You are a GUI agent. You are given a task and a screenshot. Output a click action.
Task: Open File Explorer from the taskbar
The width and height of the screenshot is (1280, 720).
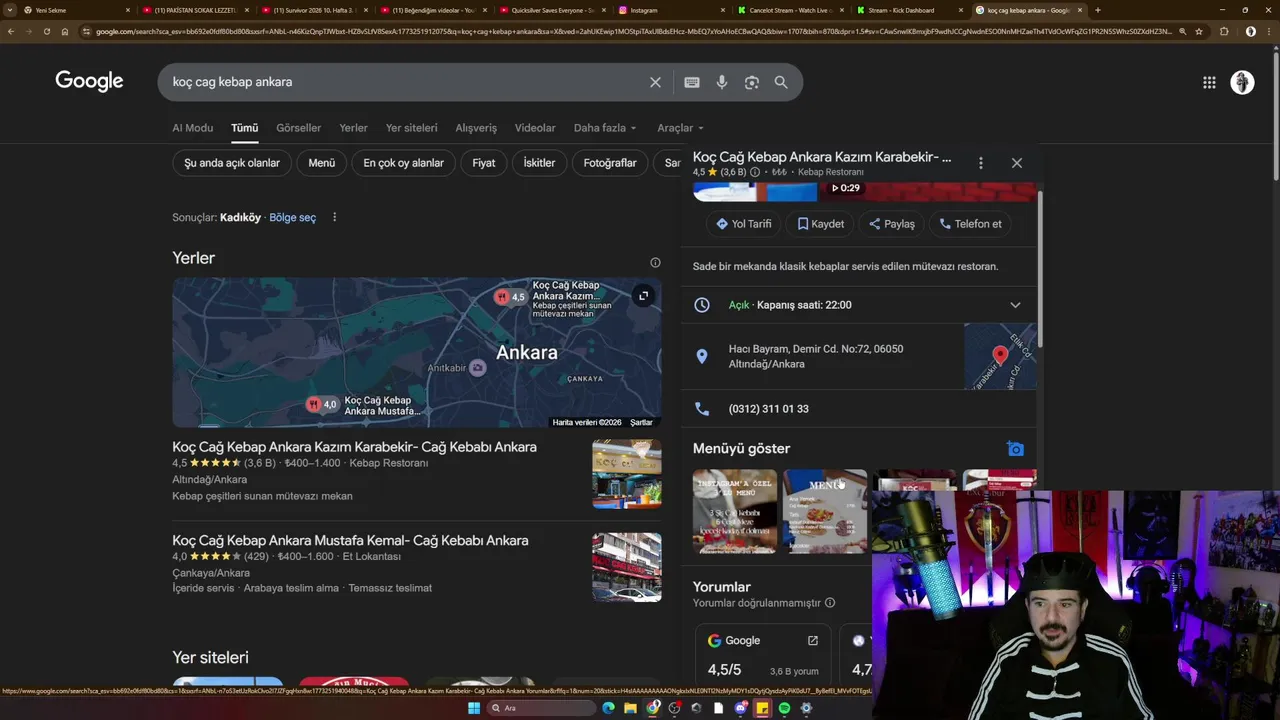point(630,708)
